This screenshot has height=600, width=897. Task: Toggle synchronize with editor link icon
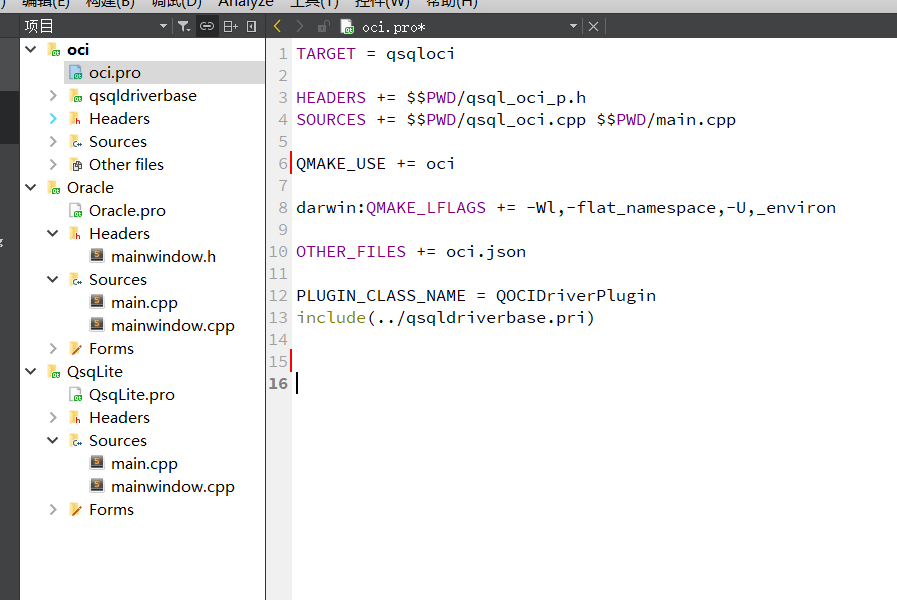pyautogui.click(x=207, y=26)
